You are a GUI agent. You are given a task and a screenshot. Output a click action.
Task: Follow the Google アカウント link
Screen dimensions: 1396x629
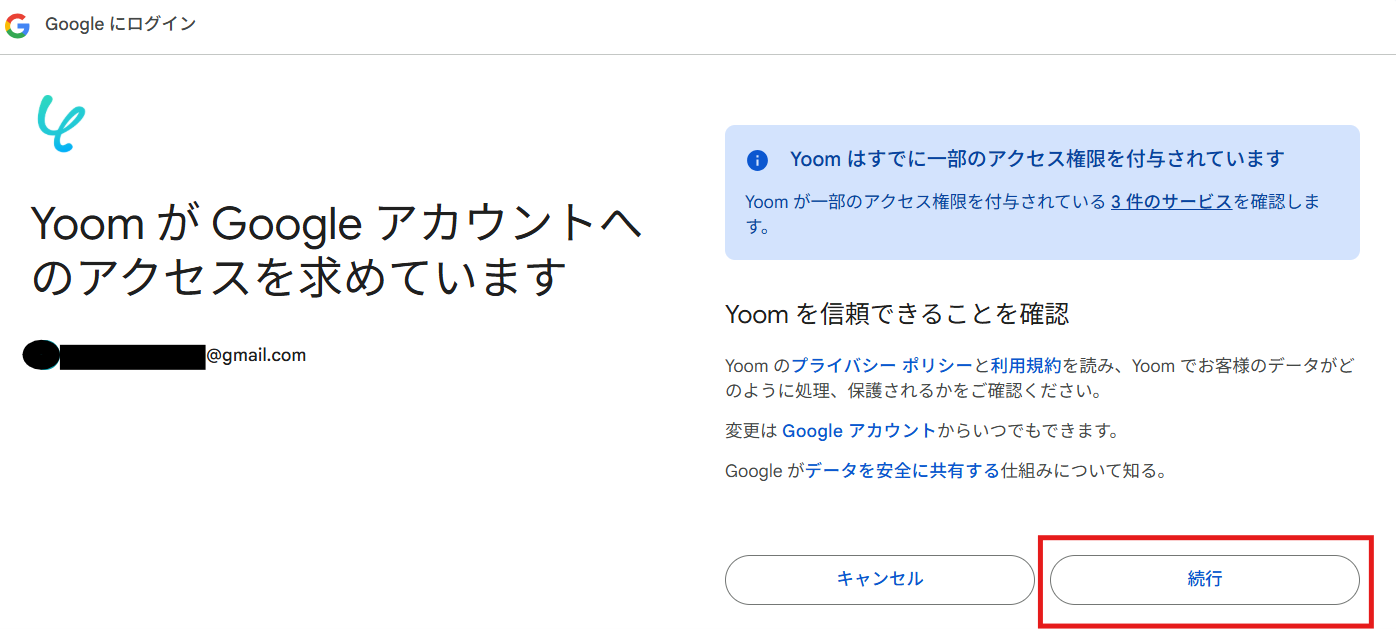coord(859,431)
